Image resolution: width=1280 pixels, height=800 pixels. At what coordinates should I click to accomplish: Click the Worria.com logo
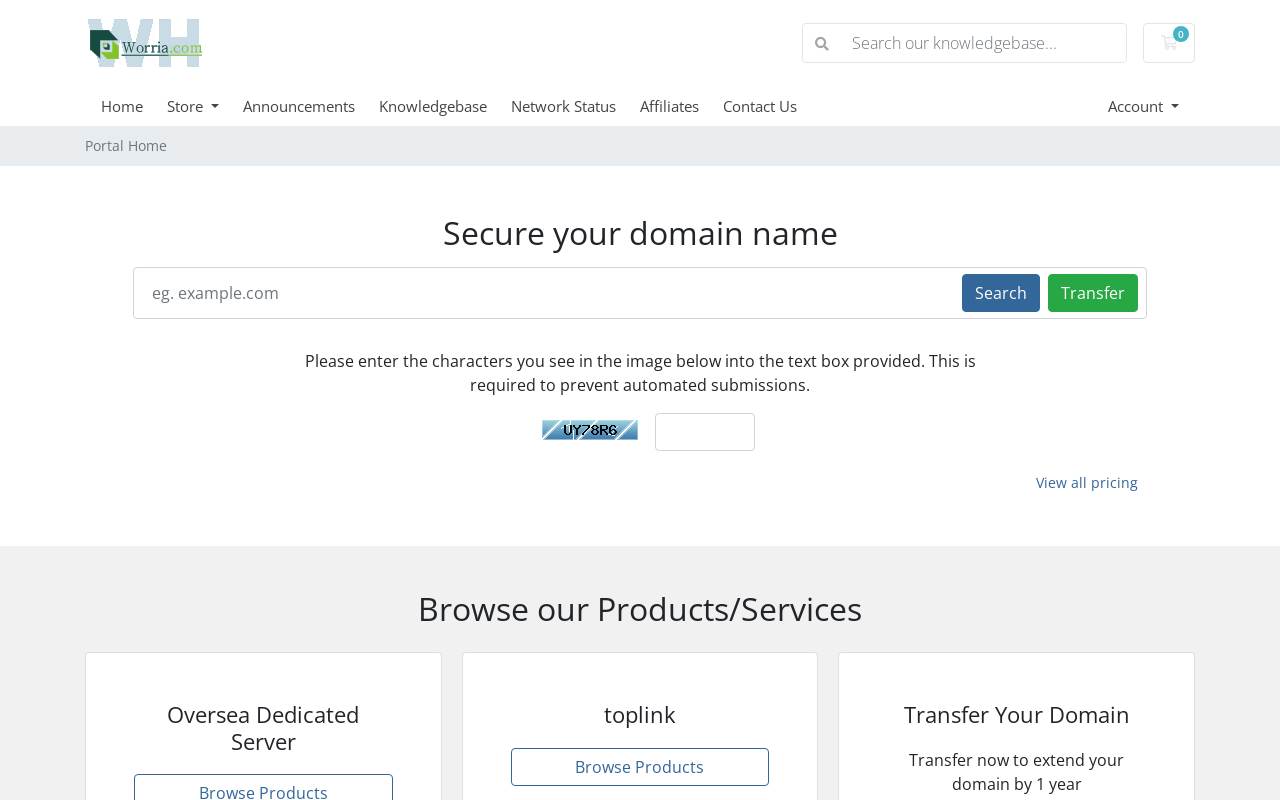(x=145, y=43)
